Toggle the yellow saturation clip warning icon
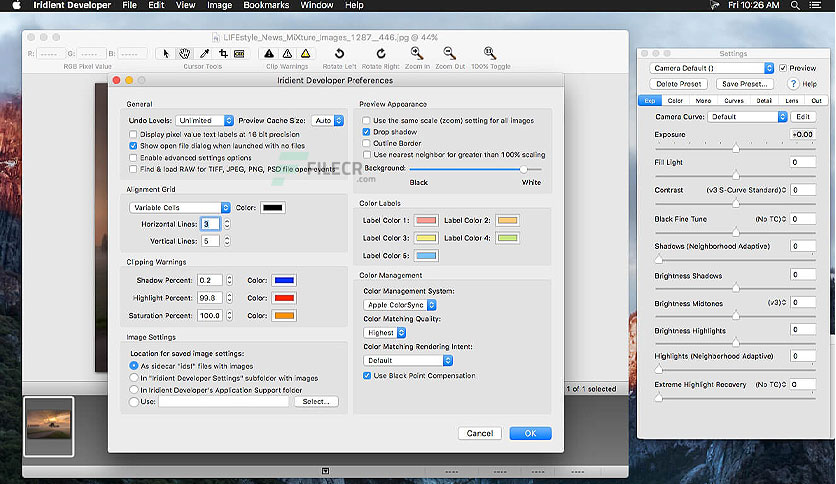The width and height of the screenshot is (836, 484). click(306, 53)
